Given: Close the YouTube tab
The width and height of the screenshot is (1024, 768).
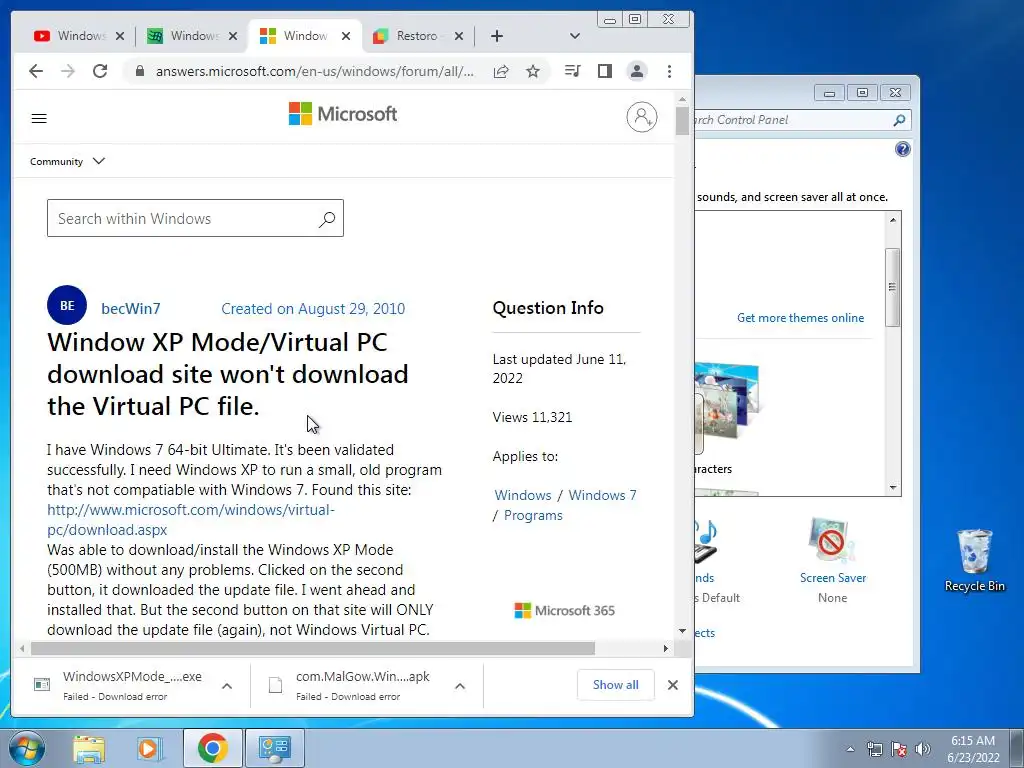Looking at the screenshot, I should point(120,36).
